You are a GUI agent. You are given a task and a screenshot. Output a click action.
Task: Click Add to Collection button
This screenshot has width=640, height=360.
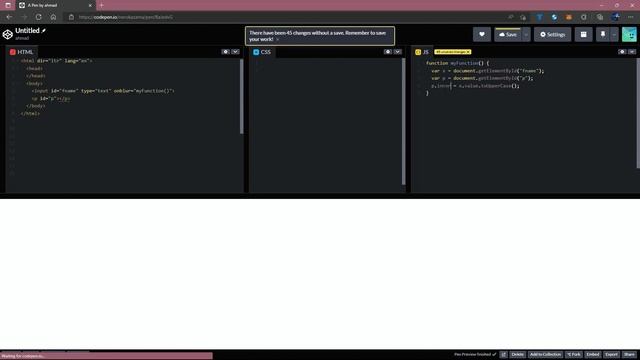click(545, 354)
